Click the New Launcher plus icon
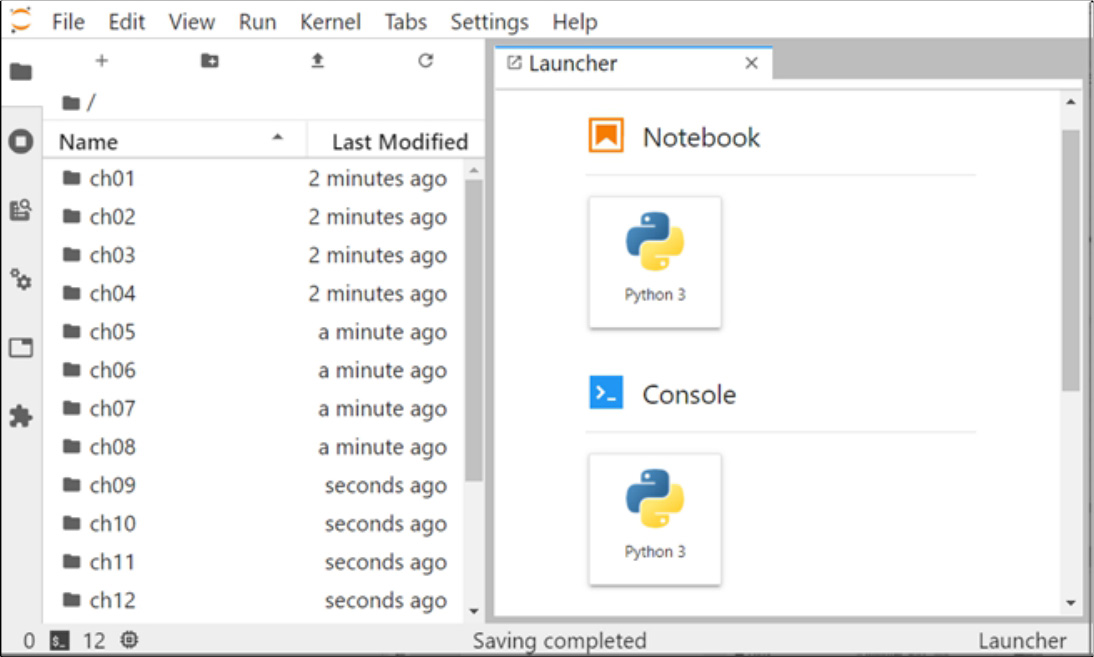This screenshot has width=1094, height=657. (x=101, y=61)
